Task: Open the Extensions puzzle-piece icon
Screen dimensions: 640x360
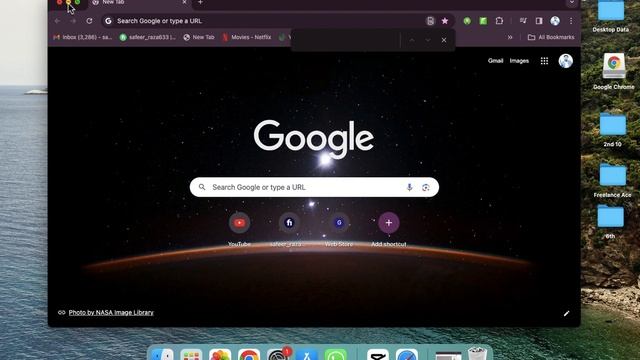Action: pos(499,21)
